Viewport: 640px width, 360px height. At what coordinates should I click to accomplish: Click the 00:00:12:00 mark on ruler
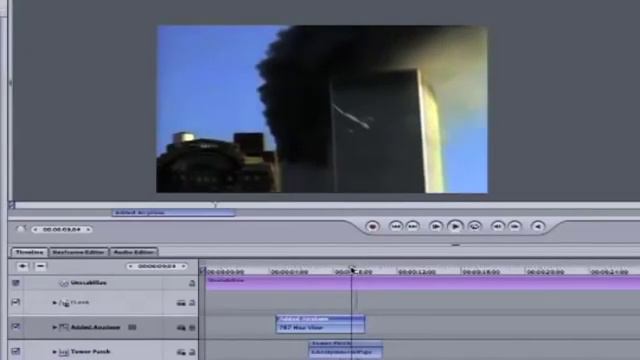point(417,272)
